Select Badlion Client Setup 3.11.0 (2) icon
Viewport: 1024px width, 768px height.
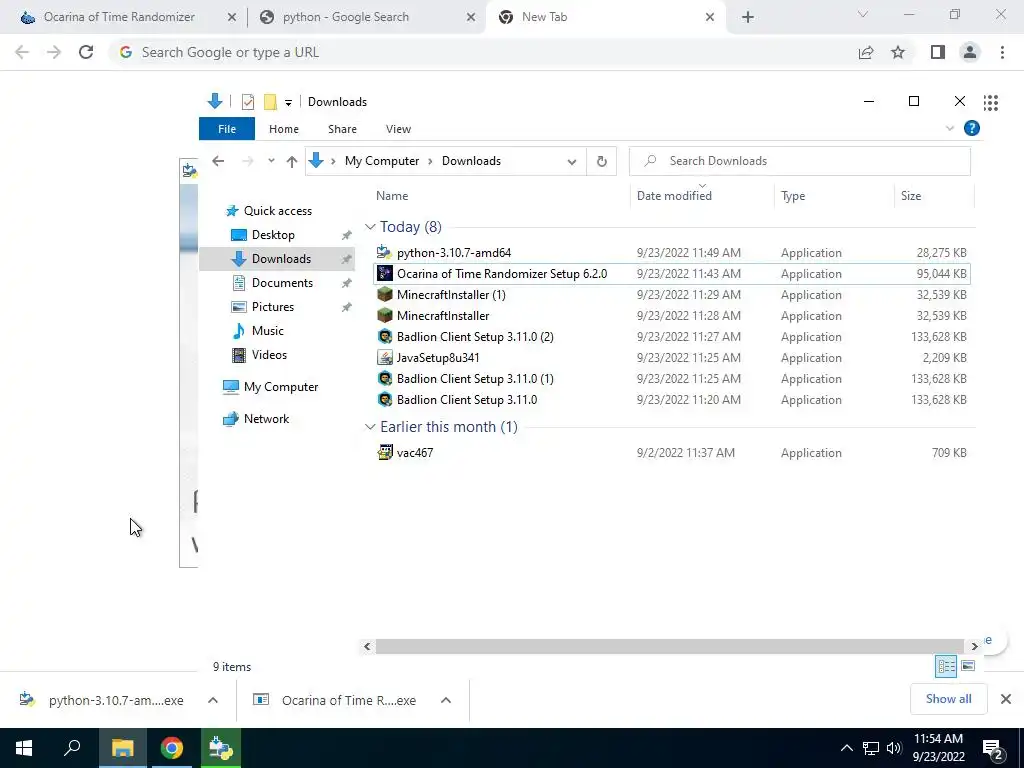click(x=385, y=337)
